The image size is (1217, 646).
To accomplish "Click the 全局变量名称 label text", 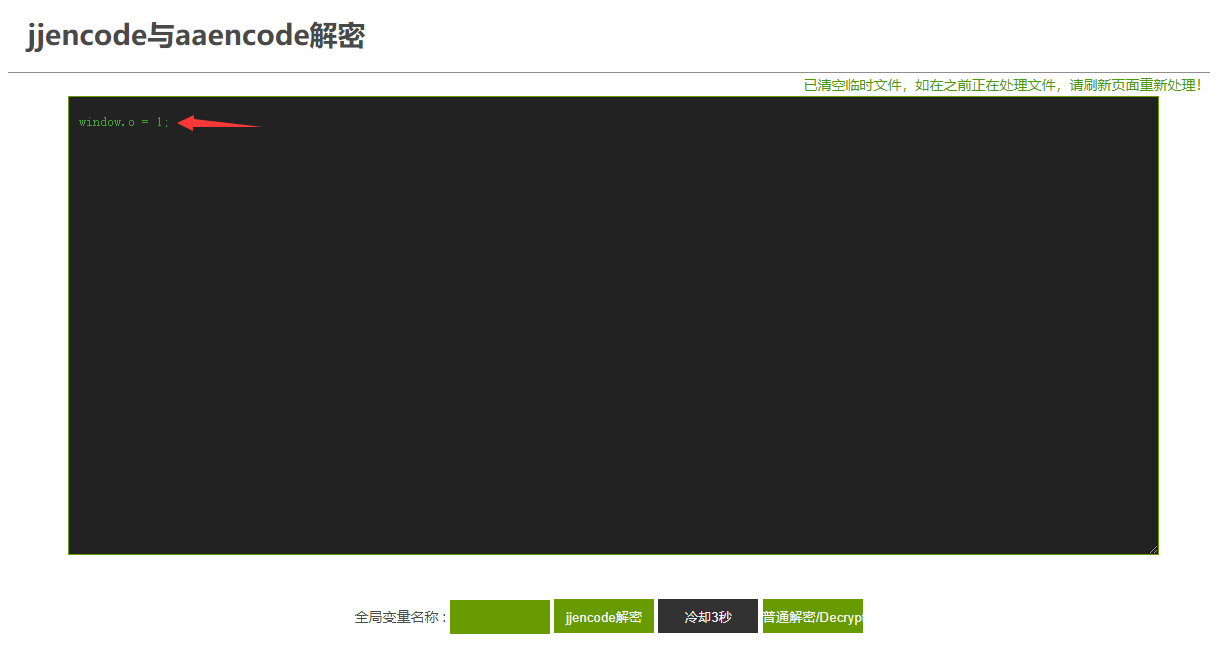I will coord(400,617).
